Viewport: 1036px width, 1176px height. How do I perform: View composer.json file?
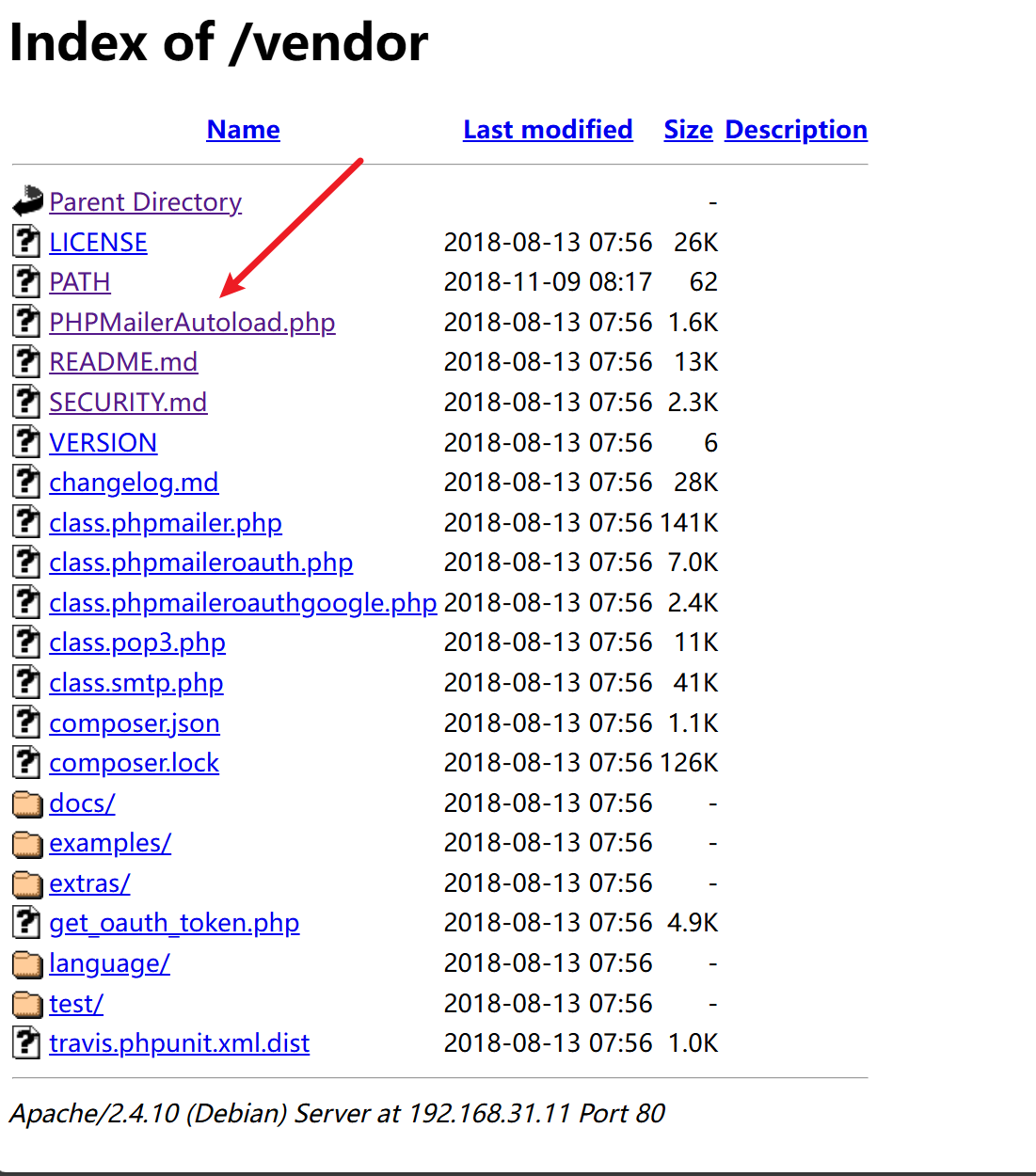135,723
